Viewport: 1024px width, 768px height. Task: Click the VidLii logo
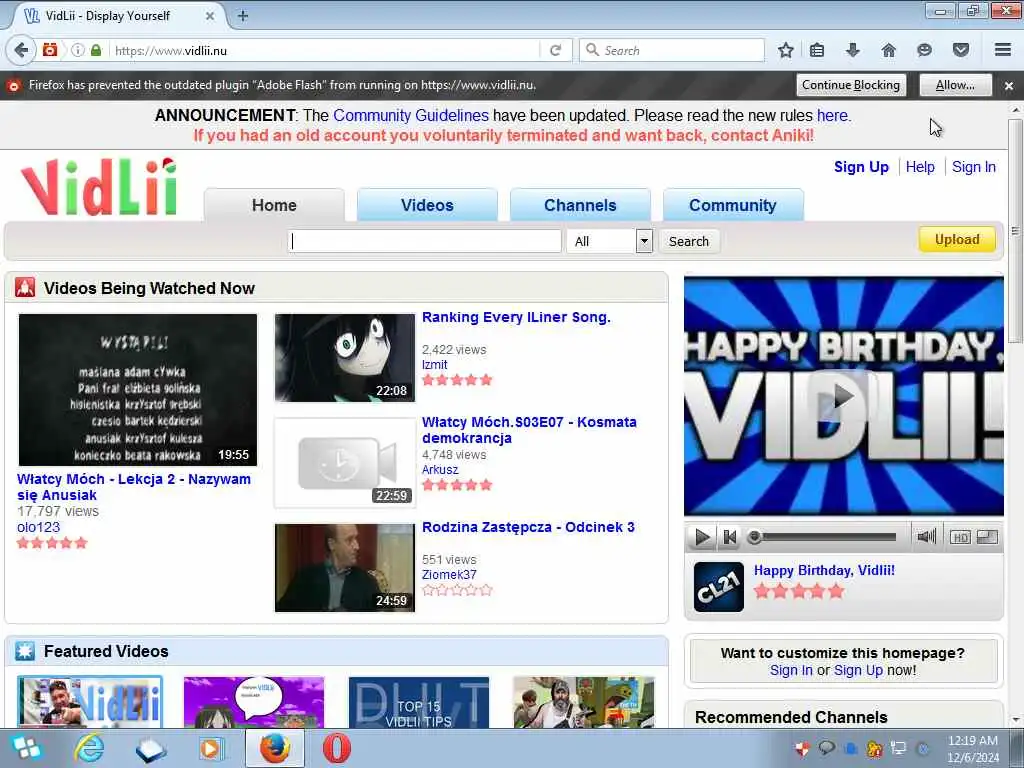click(99, 187)
